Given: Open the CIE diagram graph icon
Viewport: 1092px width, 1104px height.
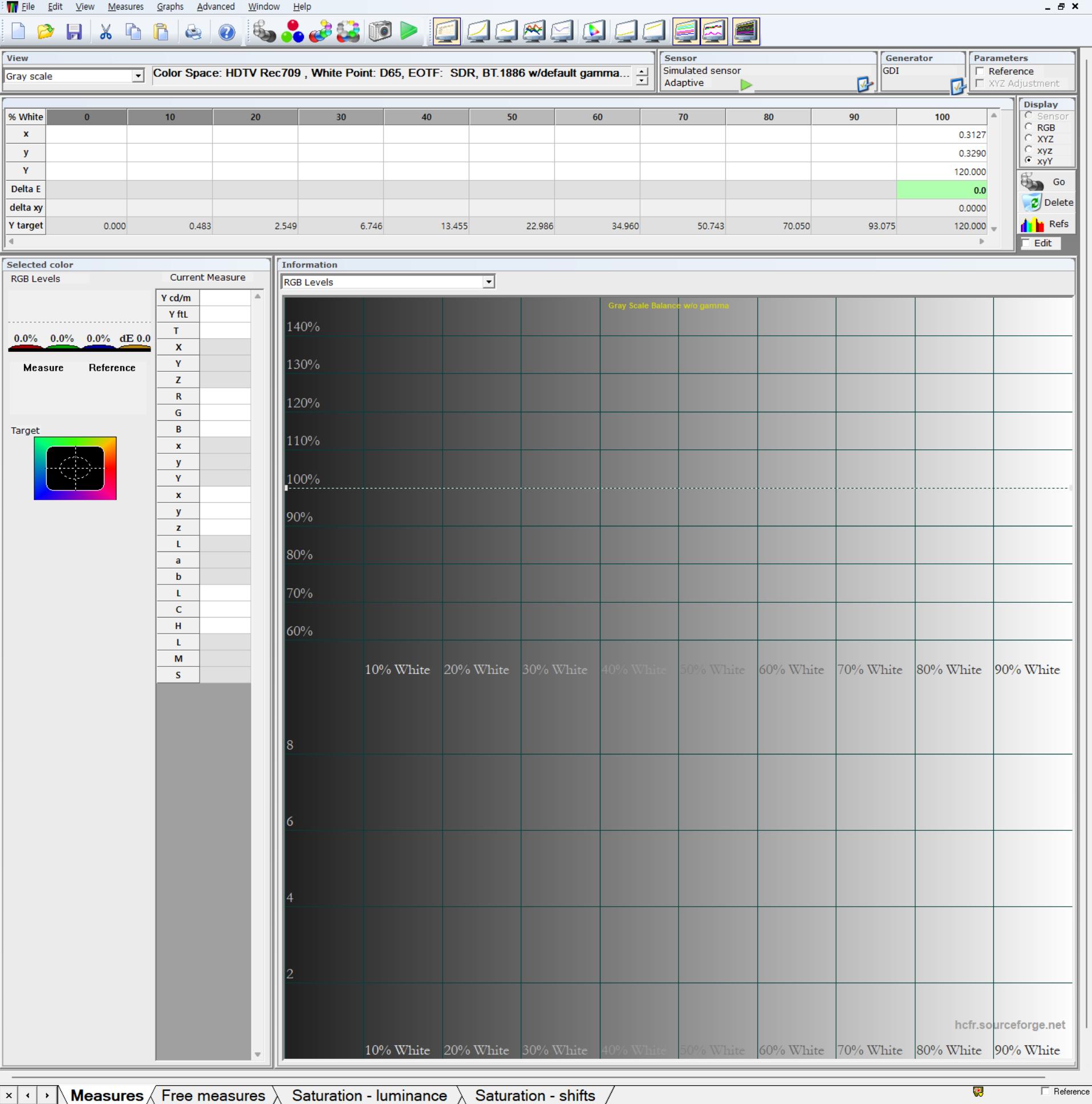Looking at the screenshot, I should tap(594, 31).
